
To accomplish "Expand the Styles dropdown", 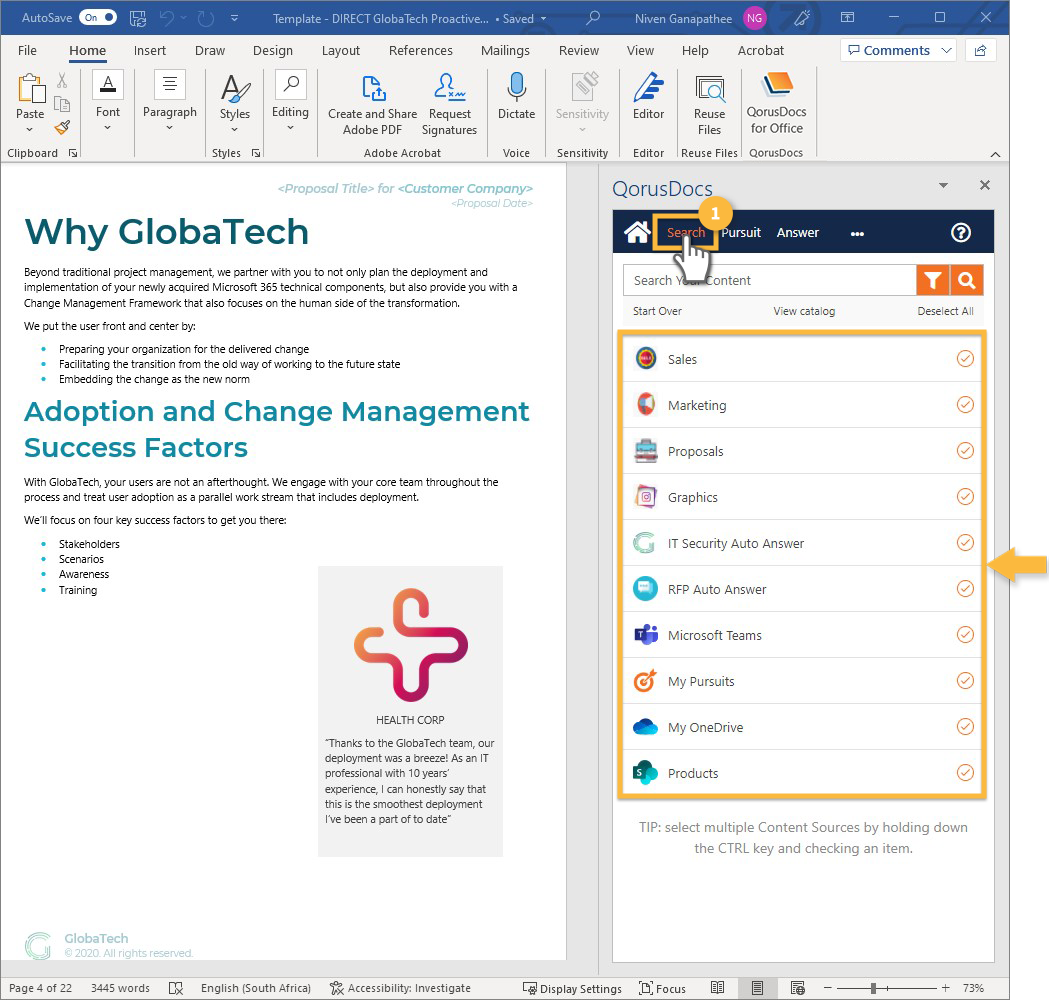I will point(235,104).
